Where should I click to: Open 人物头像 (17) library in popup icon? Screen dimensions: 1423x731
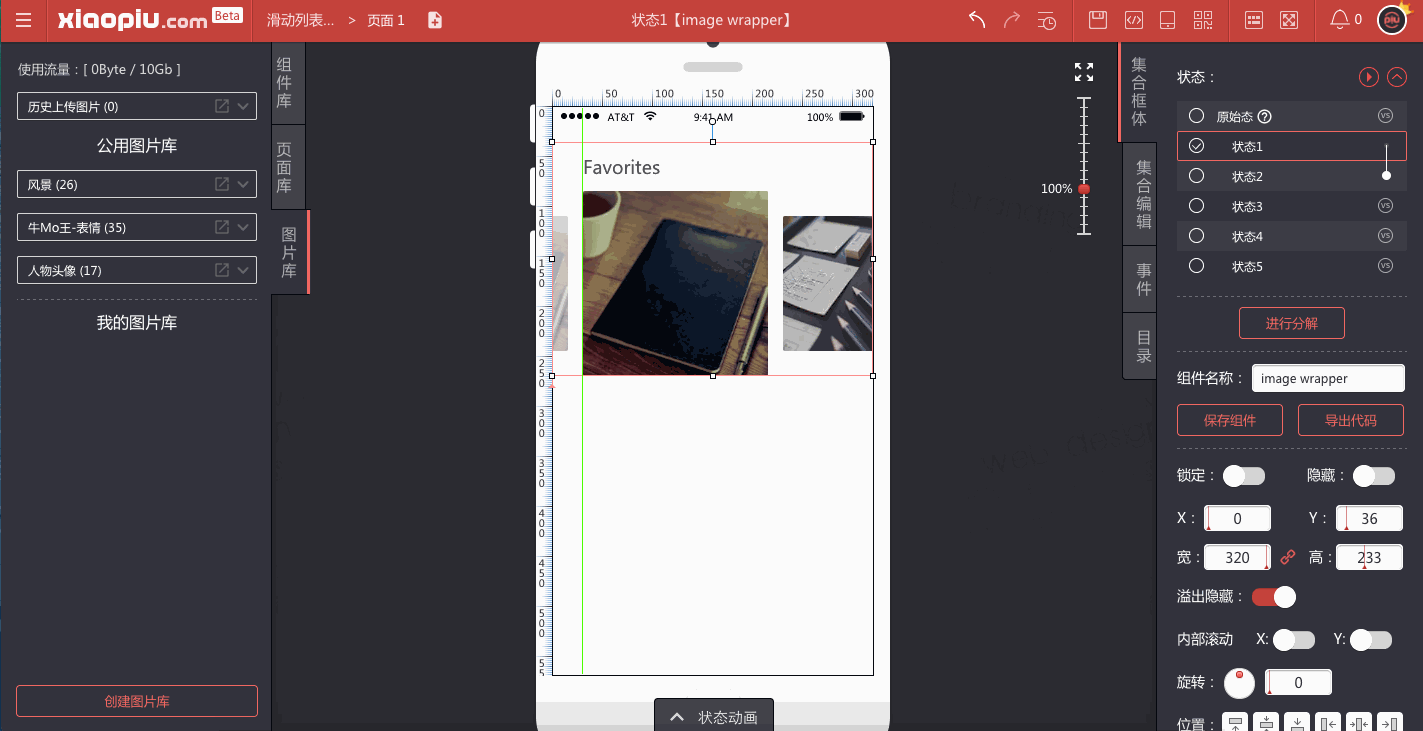click(222, 270)
